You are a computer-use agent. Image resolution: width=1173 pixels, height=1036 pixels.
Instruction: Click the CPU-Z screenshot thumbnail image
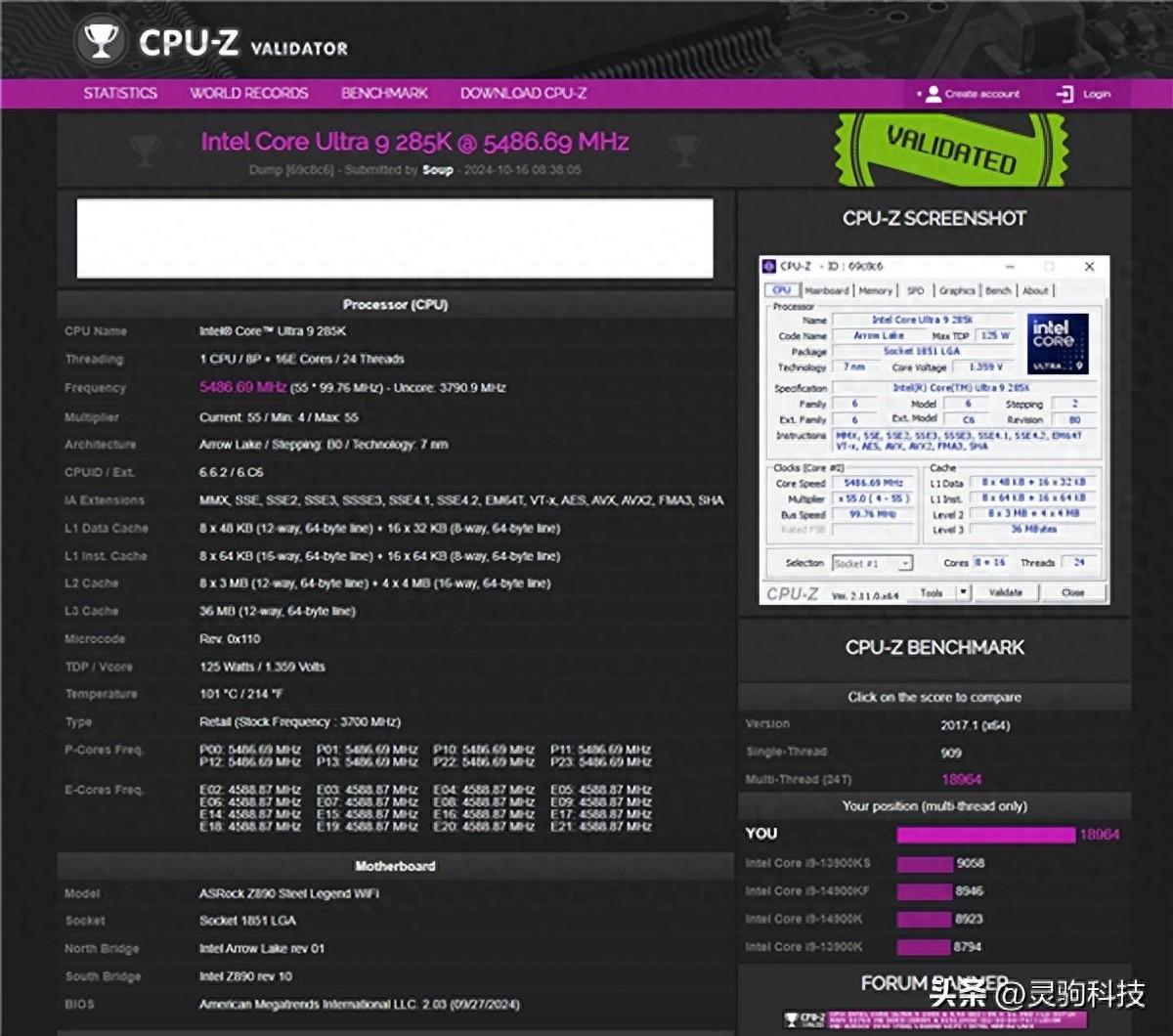click(x=934, y=430)
